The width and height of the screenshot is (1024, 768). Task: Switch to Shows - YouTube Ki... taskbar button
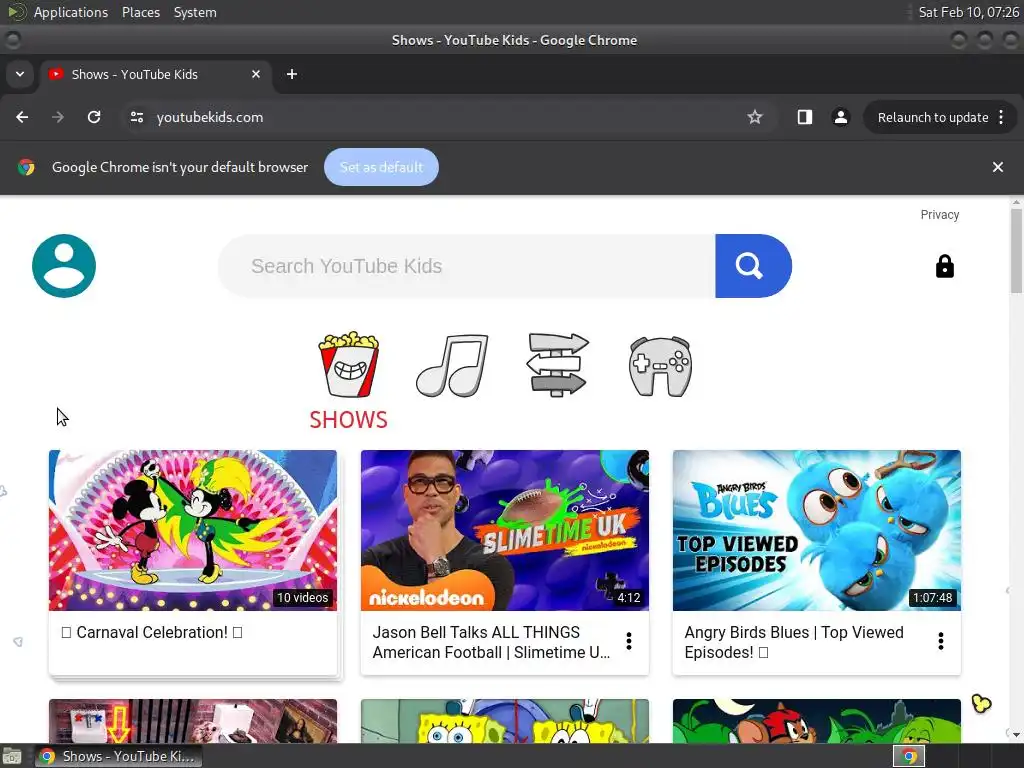(x=118, y=756)
